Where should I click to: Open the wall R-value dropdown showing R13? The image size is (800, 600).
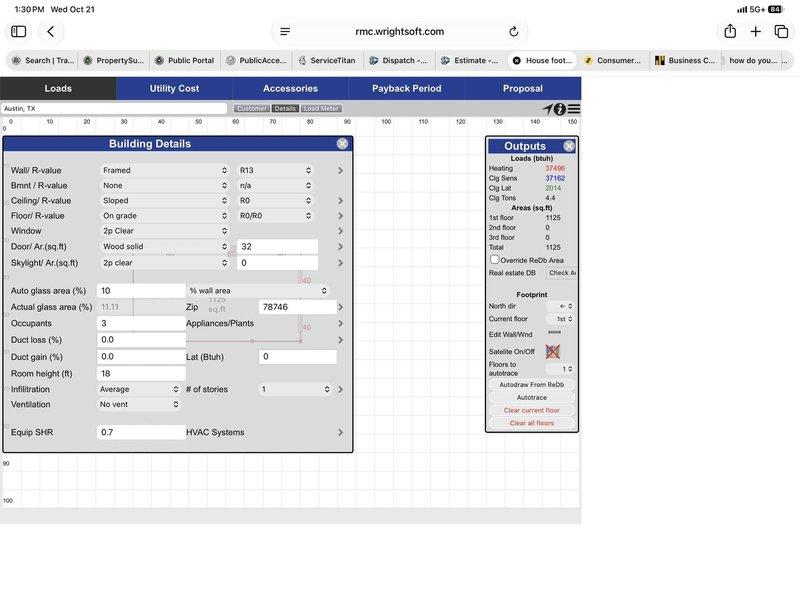point(276,170)
